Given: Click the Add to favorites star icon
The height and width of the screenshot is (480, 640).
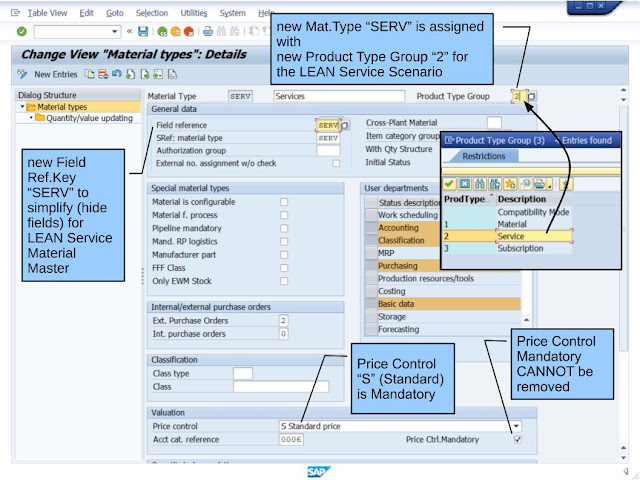Looking at the screenshot, I should [x=510, y=184].
